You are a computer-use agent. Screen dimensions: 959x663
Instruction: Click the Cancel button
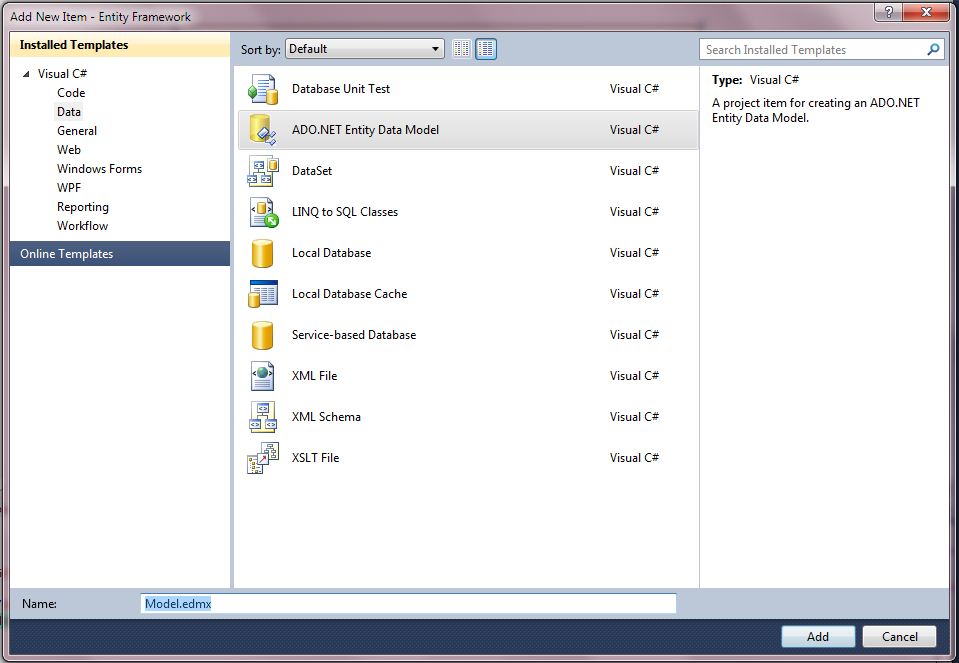tap(898, 636)
